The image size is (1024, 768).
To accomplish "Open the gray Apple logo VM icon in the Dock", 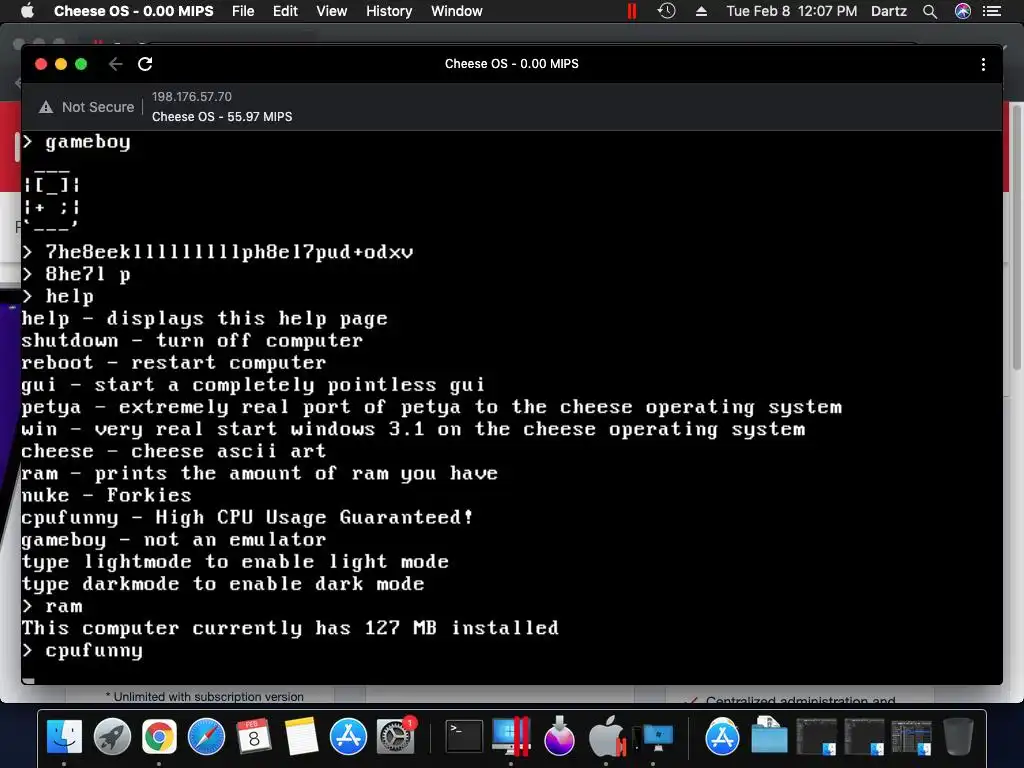I will click(x=607, y=737).
